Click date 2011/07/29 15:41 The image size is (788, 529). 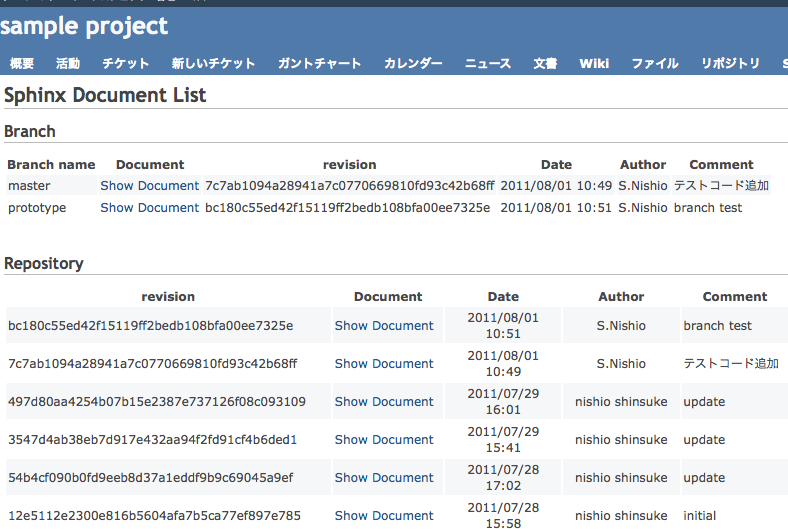click(503, 440)
